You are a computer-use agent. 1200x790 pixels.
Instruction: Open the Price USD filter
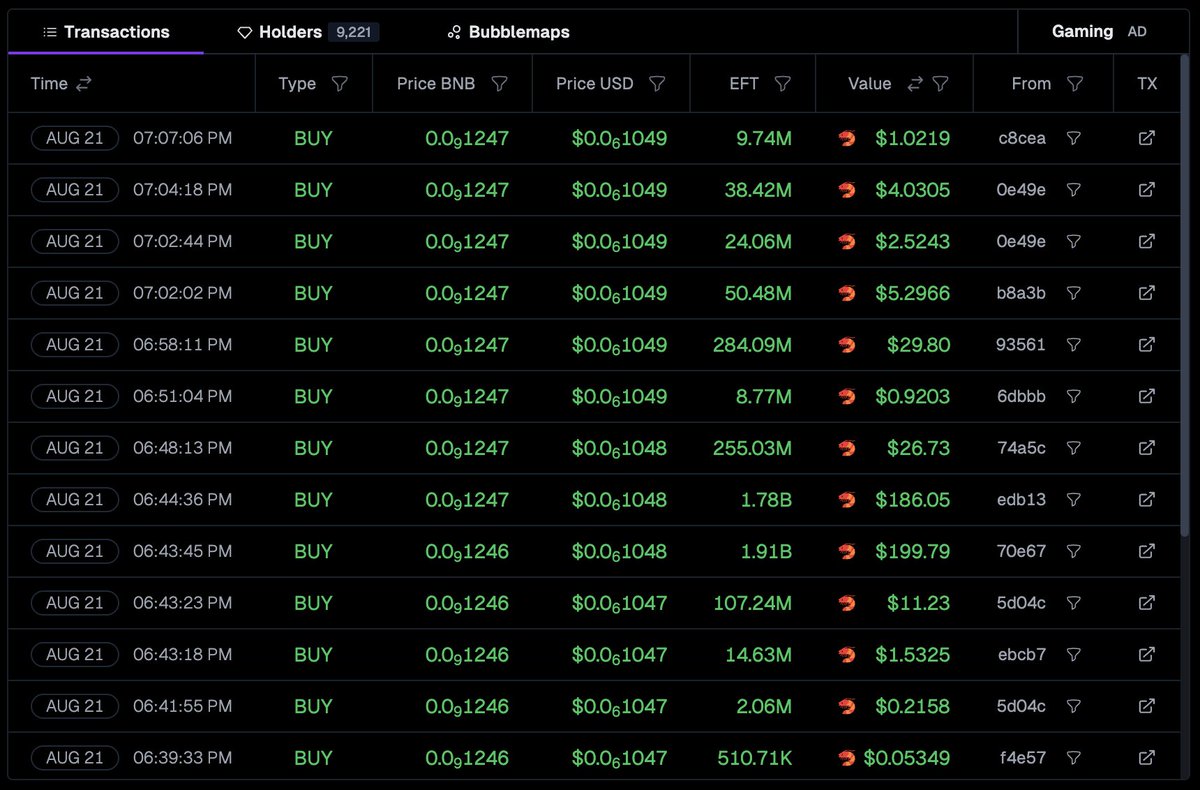pyautogui.click(x=657, y=84)
